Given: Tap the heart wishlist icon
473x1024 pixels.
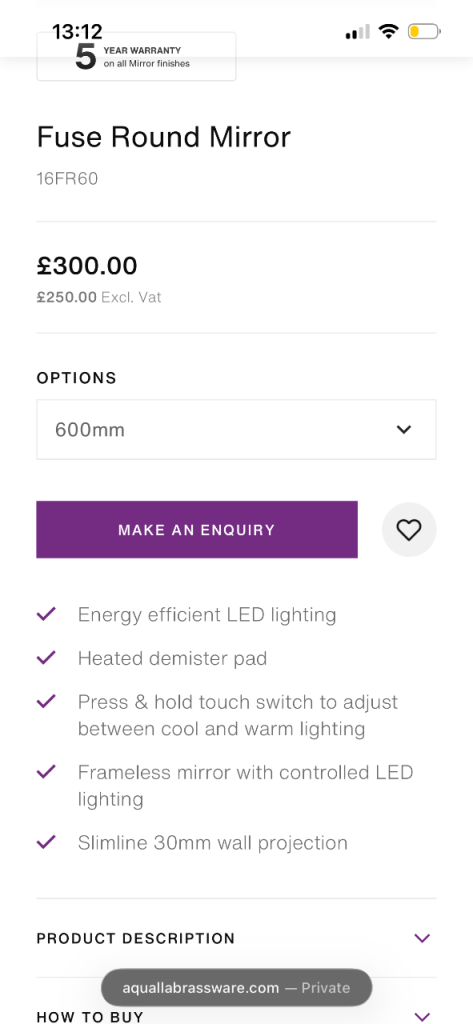Looking at the screenshot, I should point(409,530).
